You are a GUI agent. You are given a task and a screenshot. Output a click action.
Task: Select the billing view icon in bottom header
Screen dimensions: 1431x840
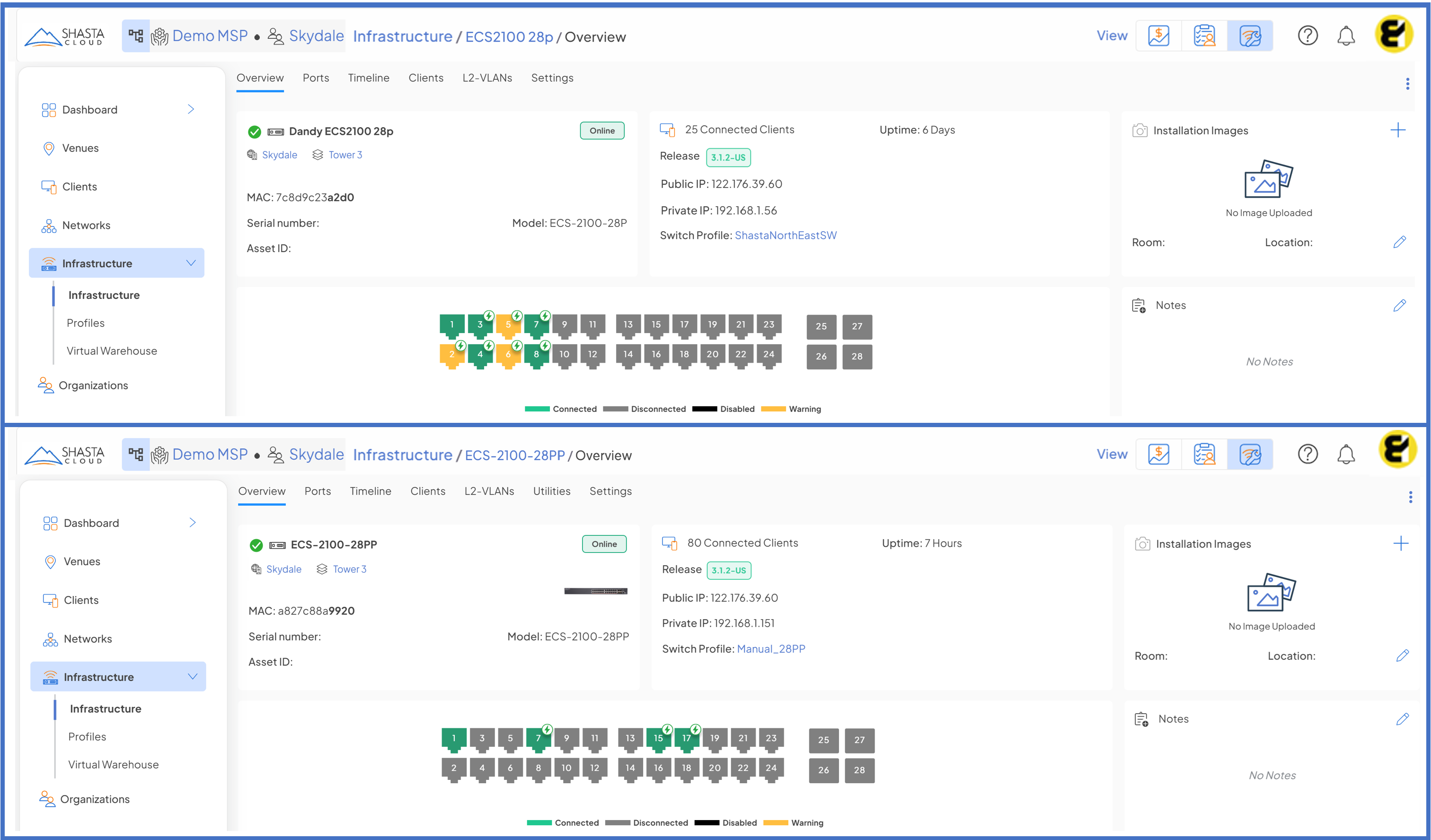point(1158,455)
